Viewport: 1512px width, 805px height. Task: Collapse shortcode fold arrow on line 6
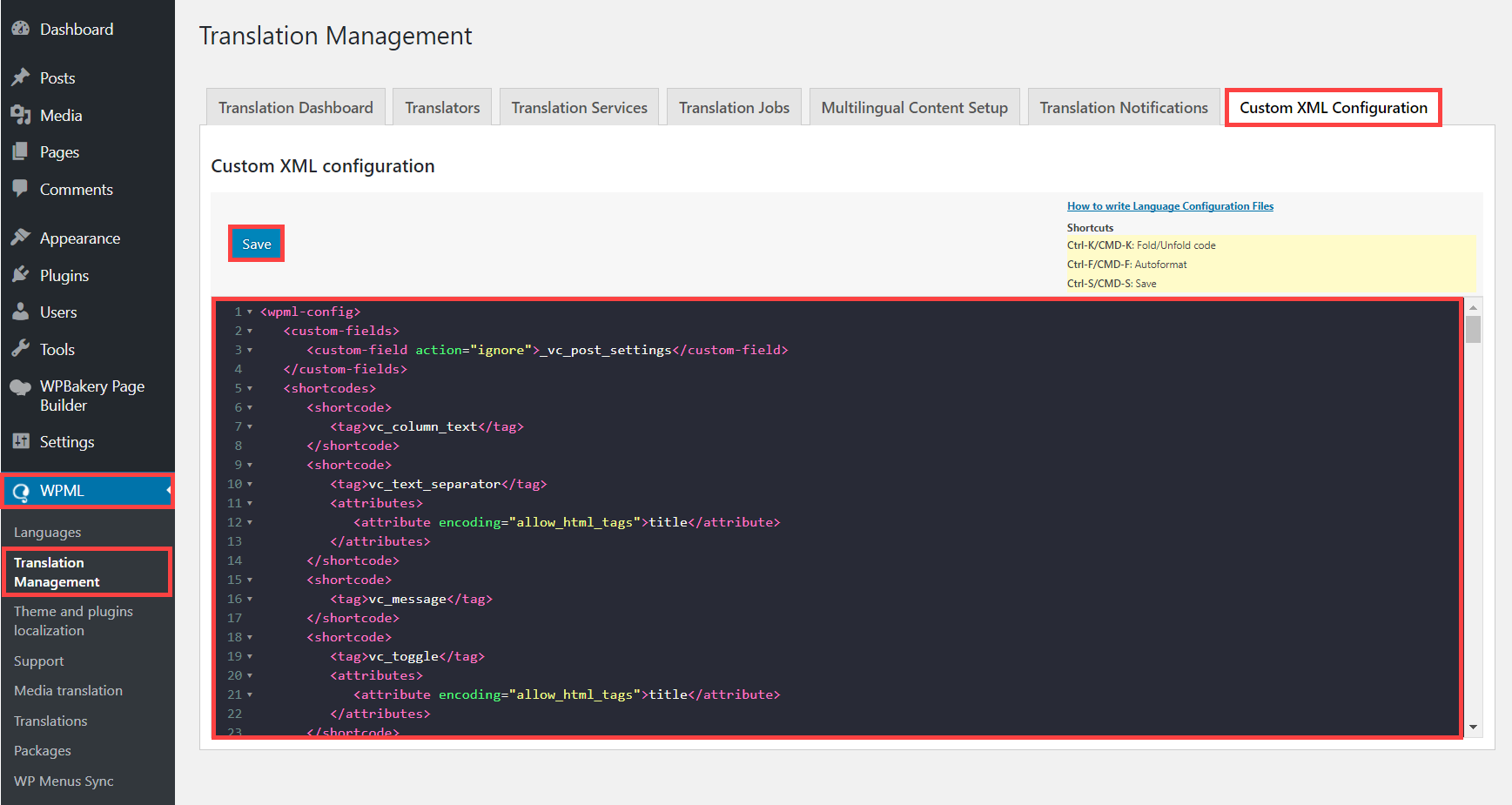click(x=250, y=407)
